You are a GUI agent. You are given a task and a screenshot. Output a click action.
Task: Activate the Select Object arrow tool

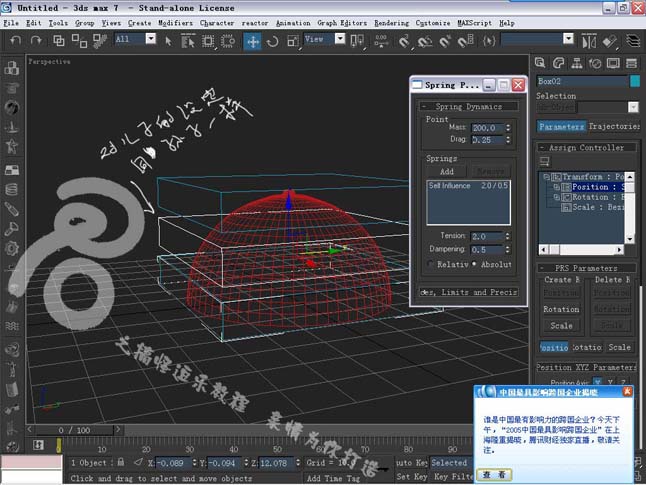click(x=169, y=41)
